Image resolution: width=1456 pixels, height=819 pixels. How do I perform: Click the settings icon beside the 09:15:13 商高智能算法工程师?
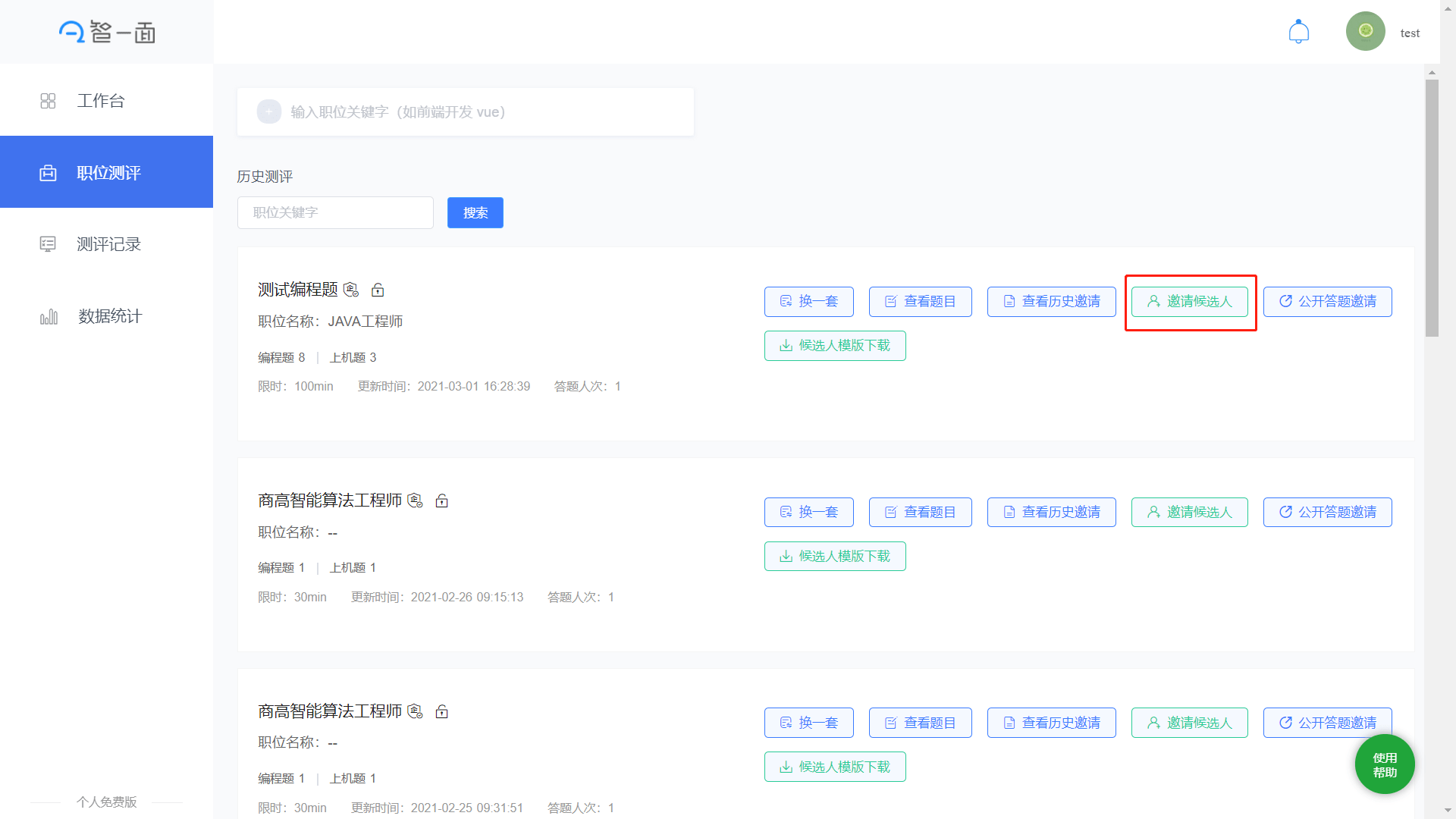click(x=415, y=500)
